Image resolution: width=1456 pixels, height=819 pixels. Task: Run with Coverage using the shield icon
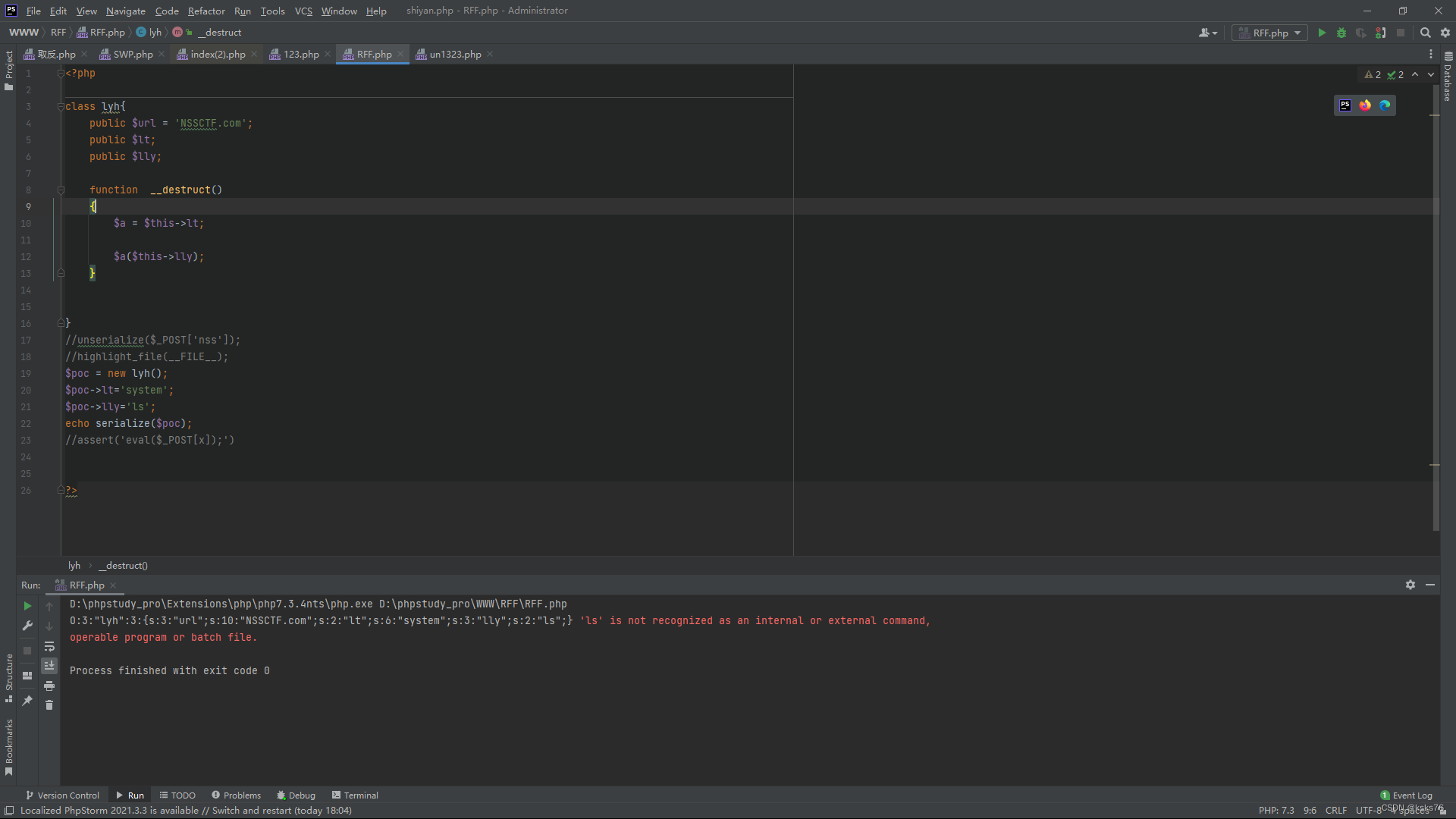[1361, 33]
